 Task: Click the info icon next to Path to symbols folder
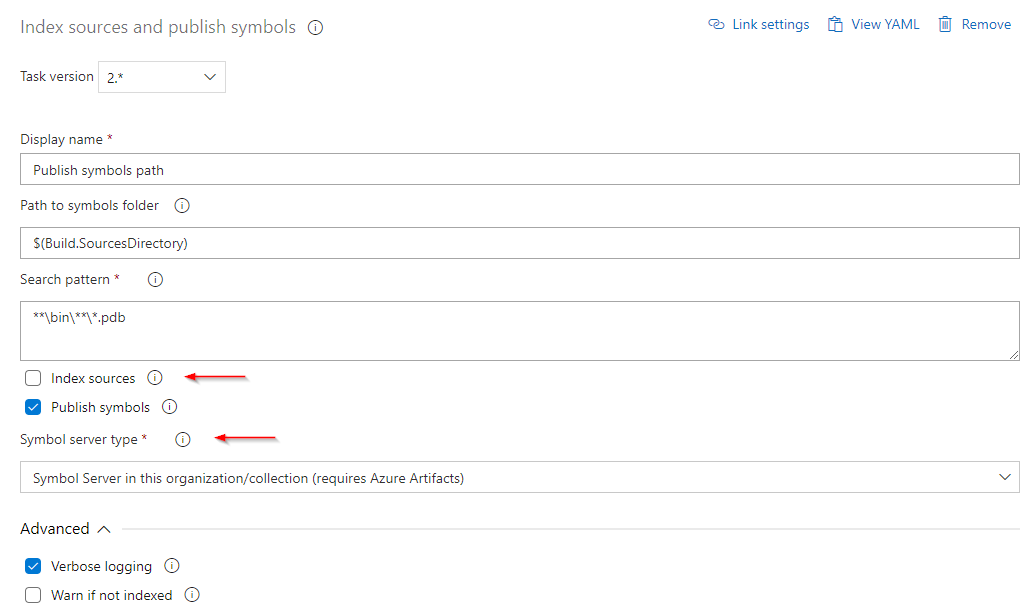(181, 205)
